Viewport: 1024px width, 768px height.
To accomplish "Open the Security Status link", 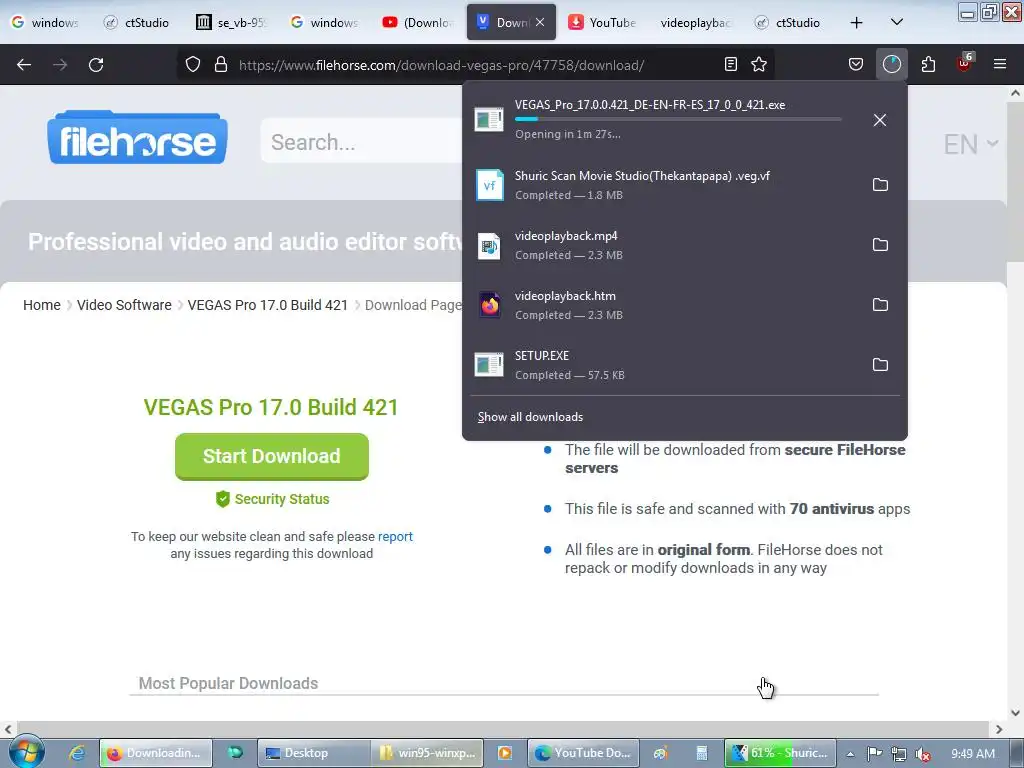I will pos(272,499).
